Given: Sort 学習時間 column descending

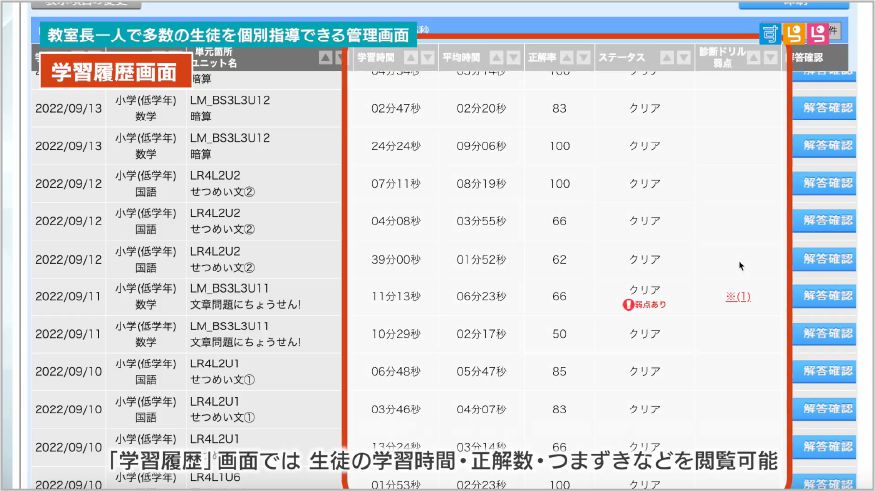Looking at the screenshot, I should [x=428, y=58].
